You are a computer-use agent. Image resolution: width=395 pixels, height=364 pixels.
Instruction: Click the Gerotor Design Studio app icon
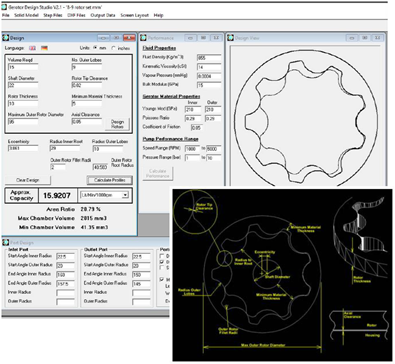4,7
